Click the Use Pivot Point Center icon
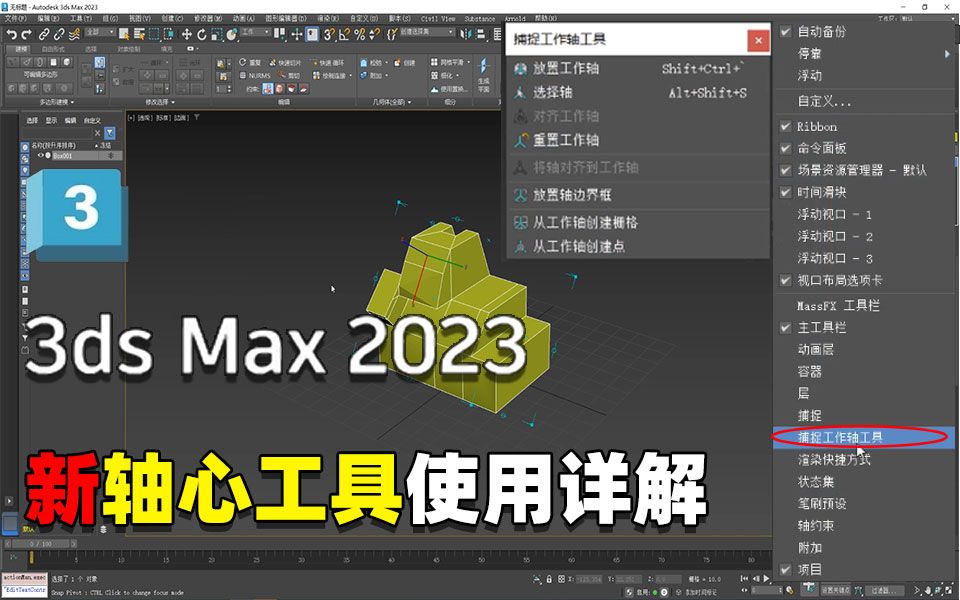The width and height of the screenshot is (960, 600). pyautogui.click(x=279, y=34)
